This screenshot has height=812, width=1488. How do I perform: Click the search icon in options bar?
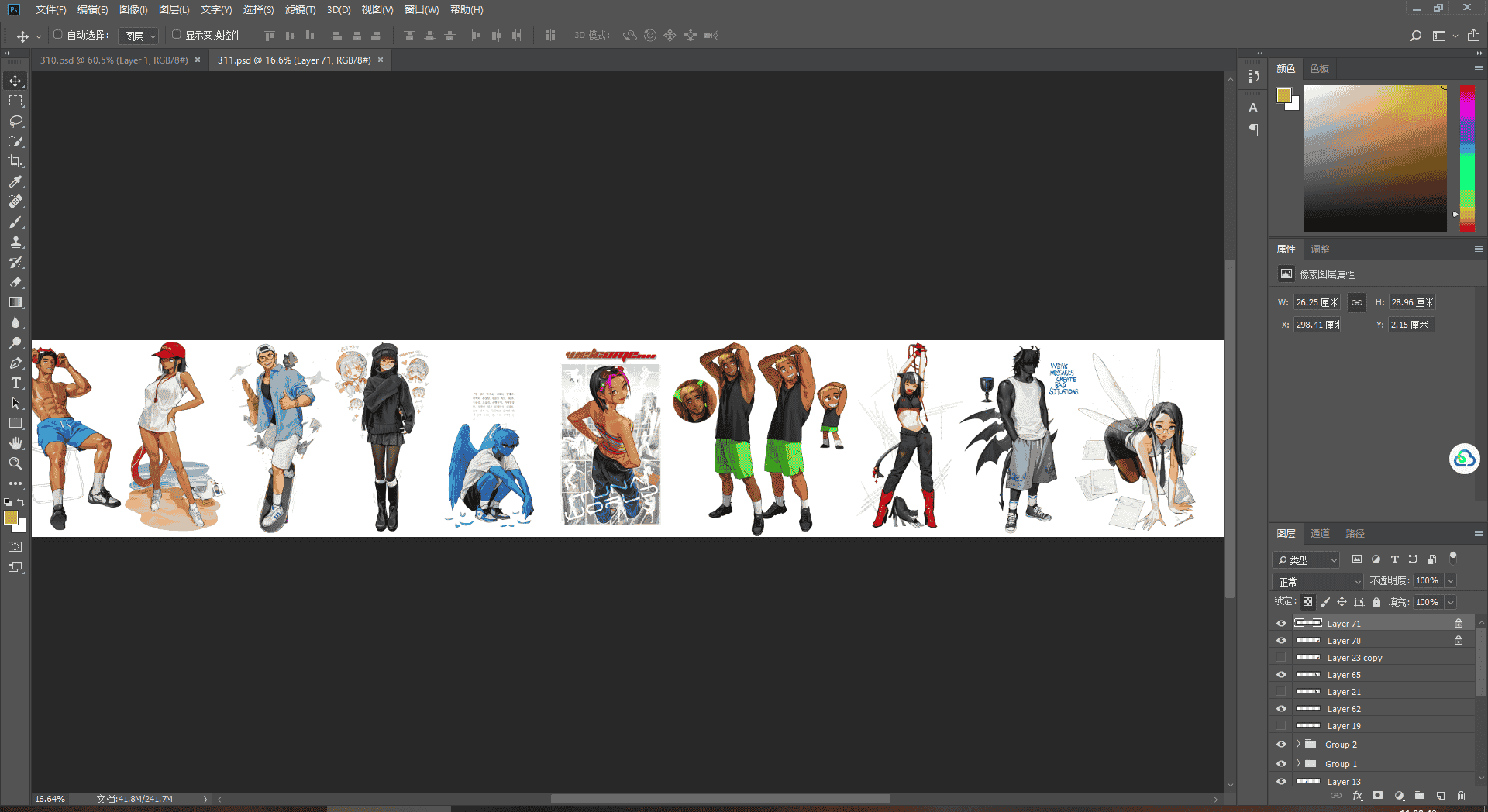pos(1416,36)
